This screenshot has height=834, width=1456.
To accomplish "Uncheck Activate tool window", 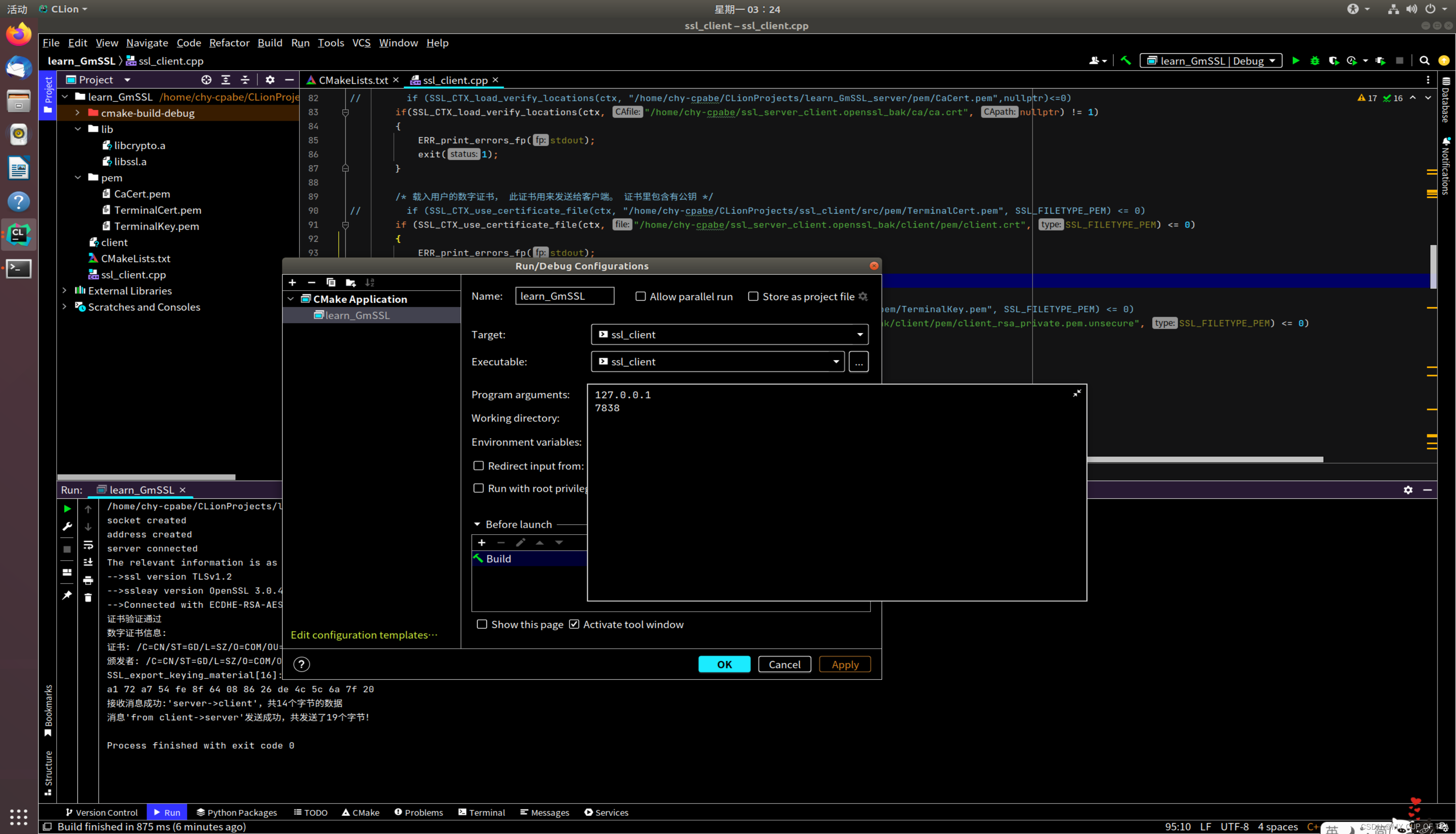I will pyautogui.click(x=574, y=624).
